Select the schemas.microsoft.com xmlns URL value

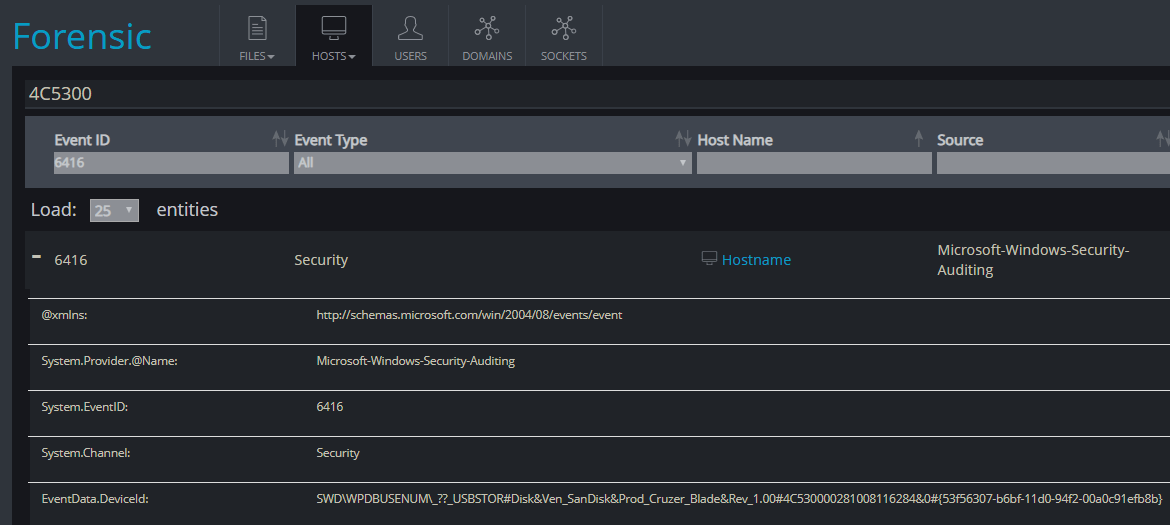(x=469, y=315)
